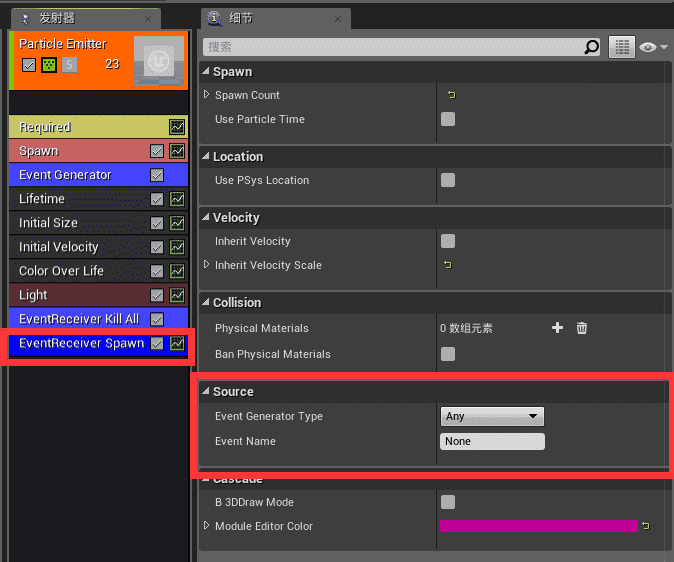Open the Event Generator Type dropdown
674x562 pixels.
(x=492, y=416)
